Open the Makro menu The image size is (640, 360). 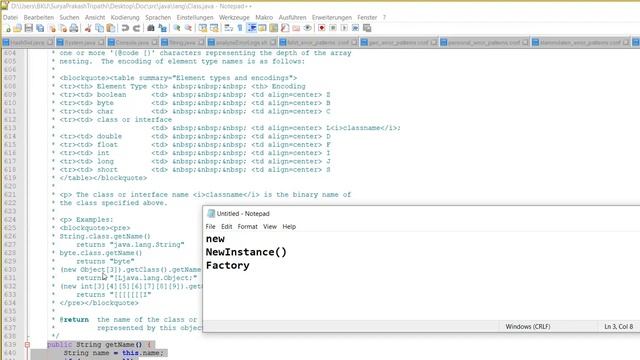click(x=264, y=18)
